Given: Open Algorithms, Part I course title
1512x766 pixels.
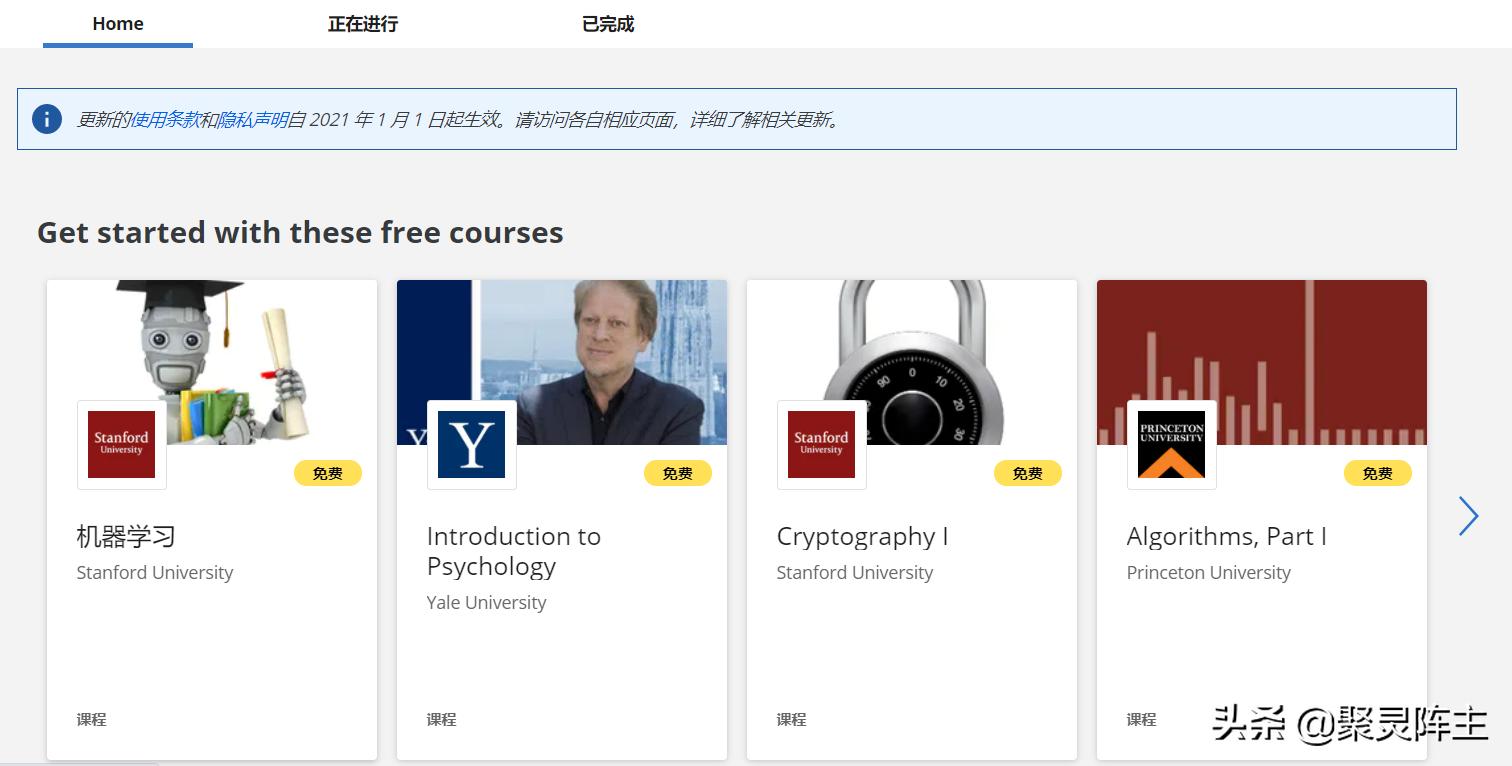Looking at the screenshot, I should pos(1226,536).
